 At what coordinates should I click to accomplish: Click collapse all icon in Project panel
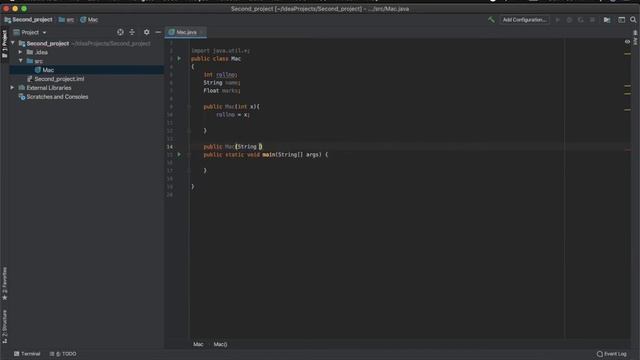pyautogui.click(x=132, y=32)
